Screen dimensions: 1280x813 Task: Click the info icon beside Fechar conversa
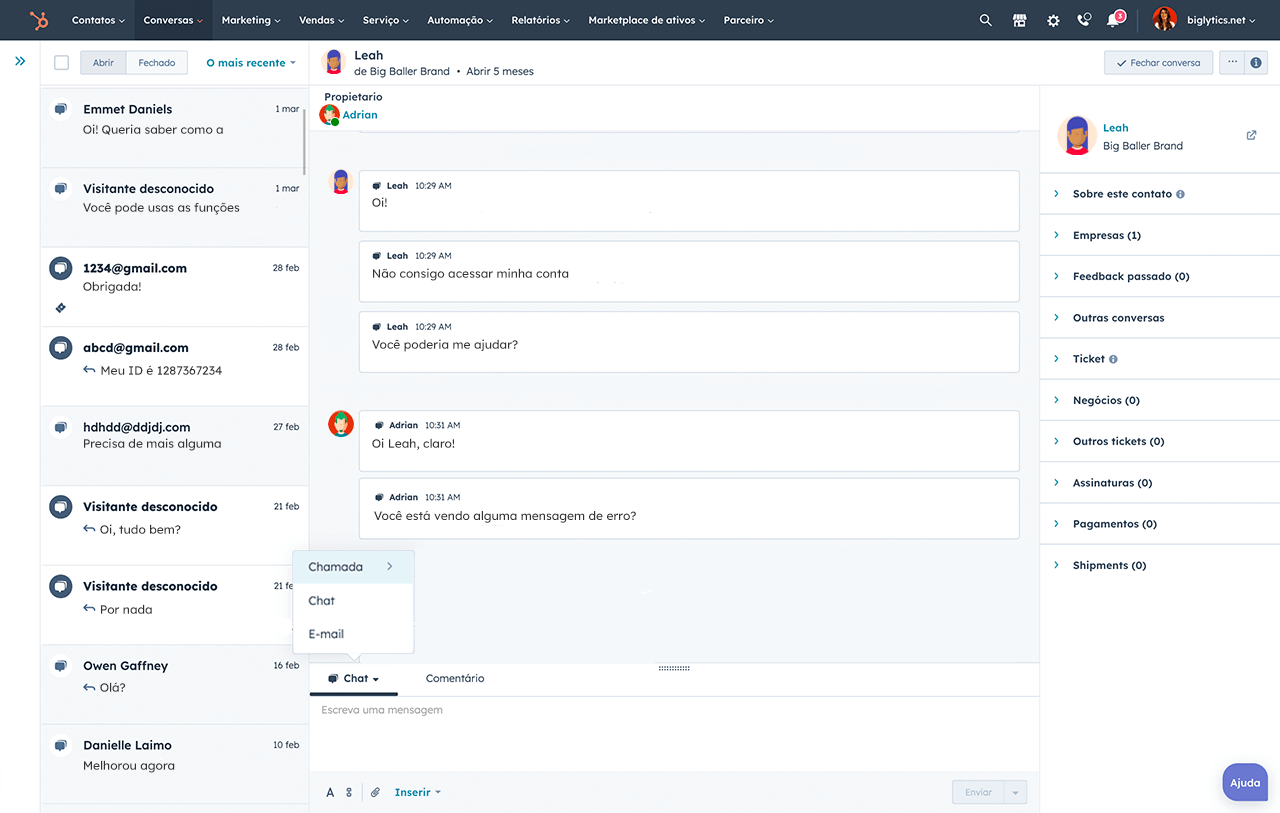click(x=1257, y=62)
